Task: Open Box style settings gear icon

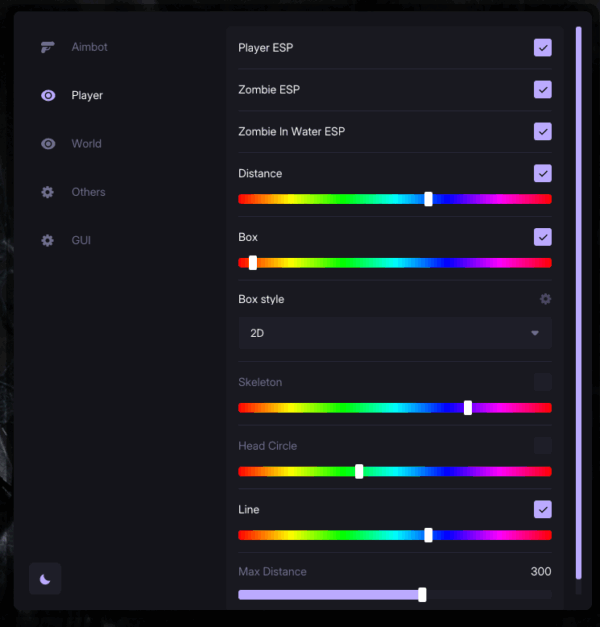Action: click(x=545, y=299)
